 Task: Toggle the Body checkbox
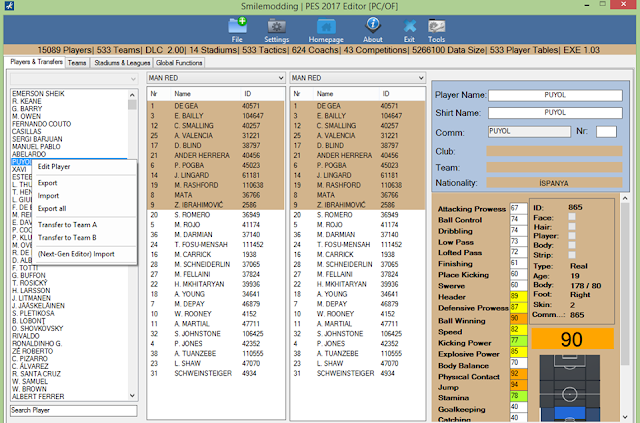(x=572, y=245)
